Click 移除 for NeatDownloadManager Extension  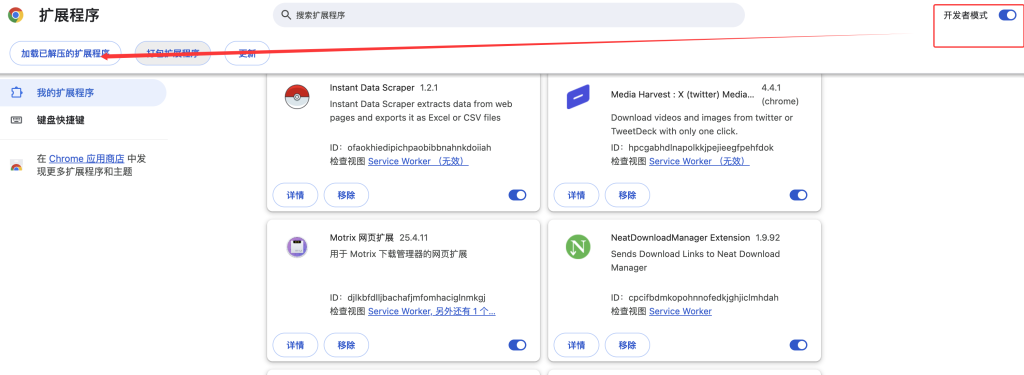coord(627,345)
